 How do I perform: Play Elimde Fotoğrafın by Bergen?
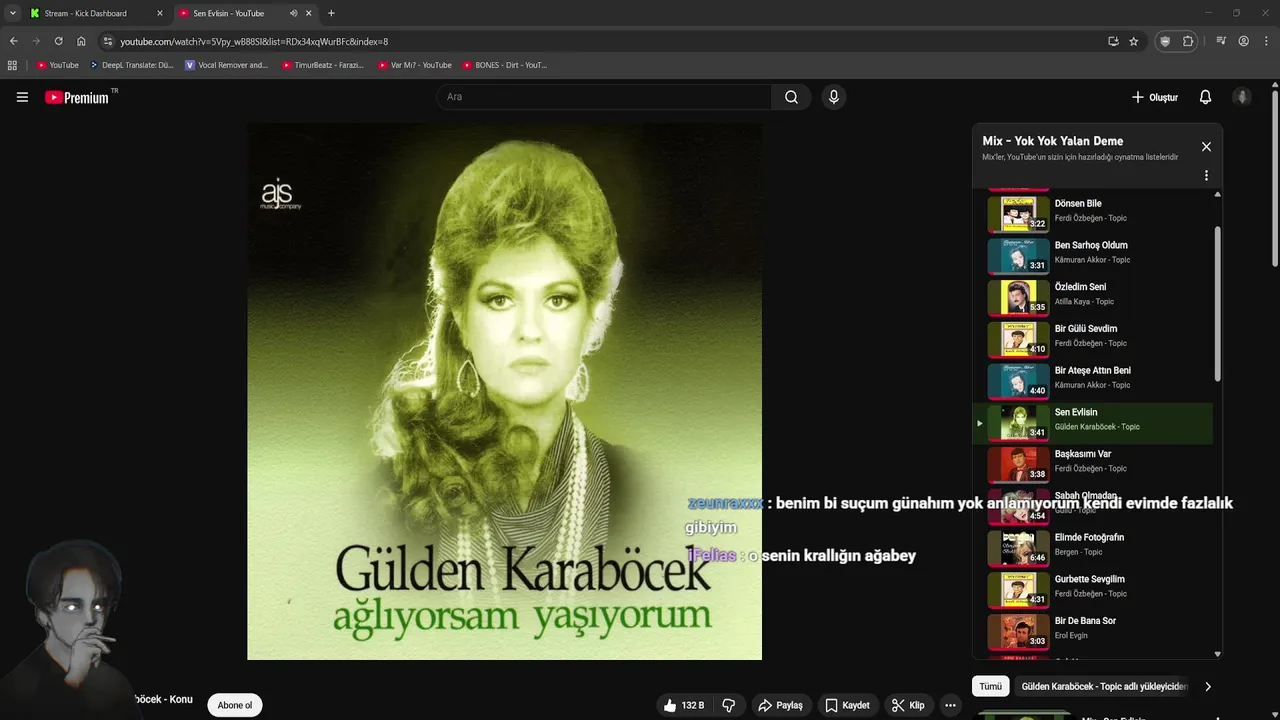click(x=1093, y=548)
